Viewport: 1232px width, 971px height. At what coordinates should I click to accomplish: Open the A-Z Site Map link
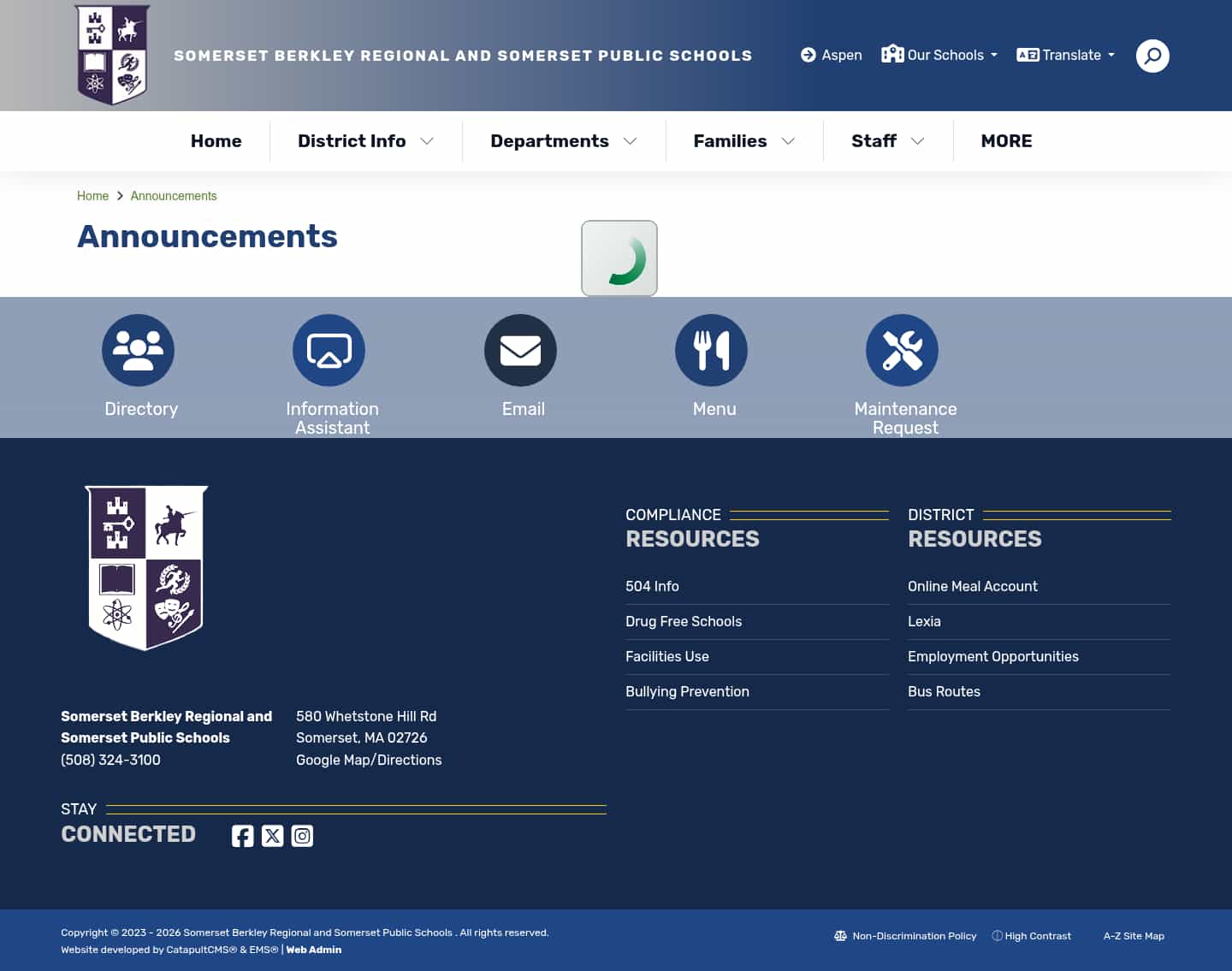pos(1134,936)
